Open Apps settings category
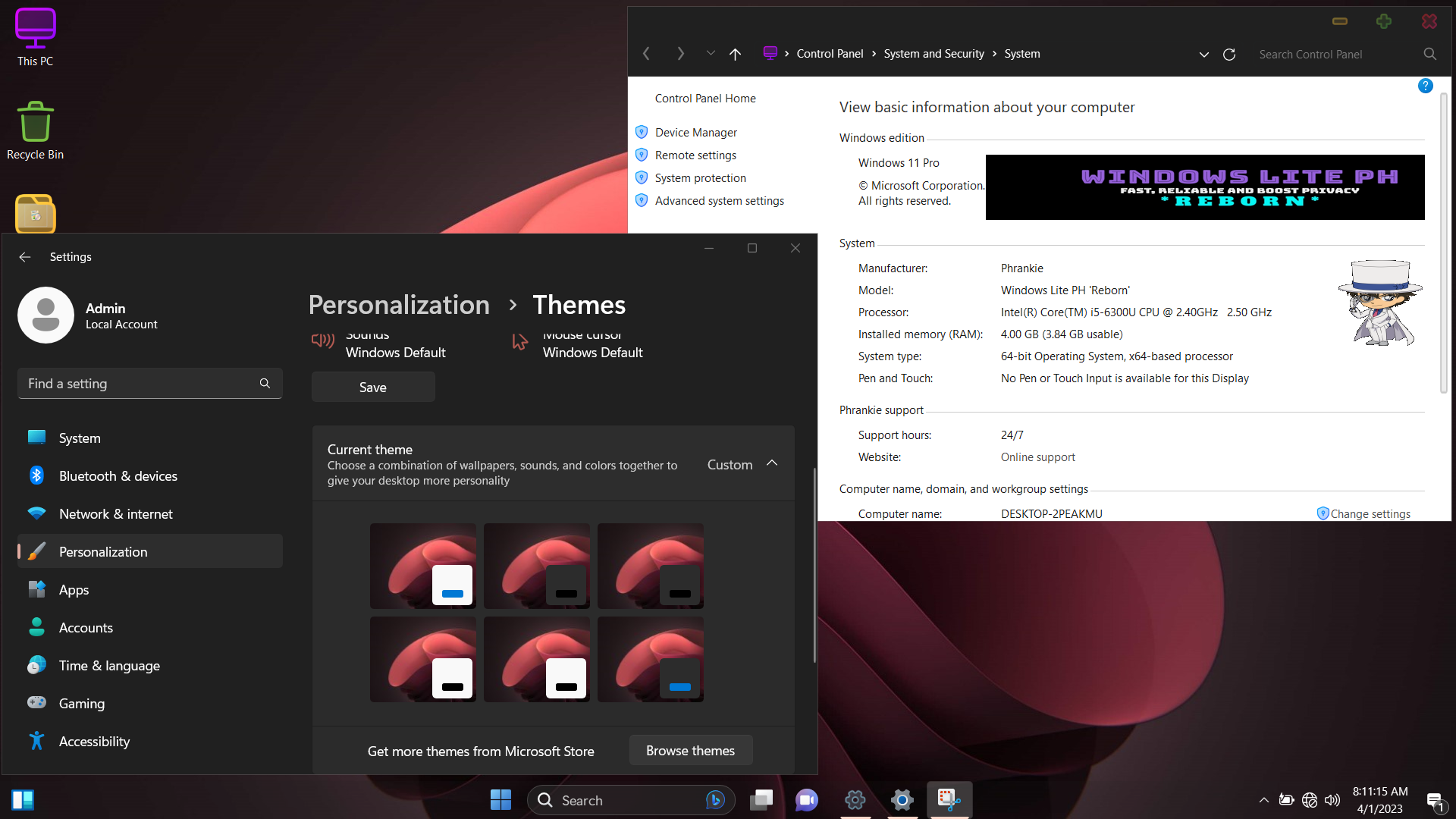The image size is (1456, 819). (x=149, y=590)
